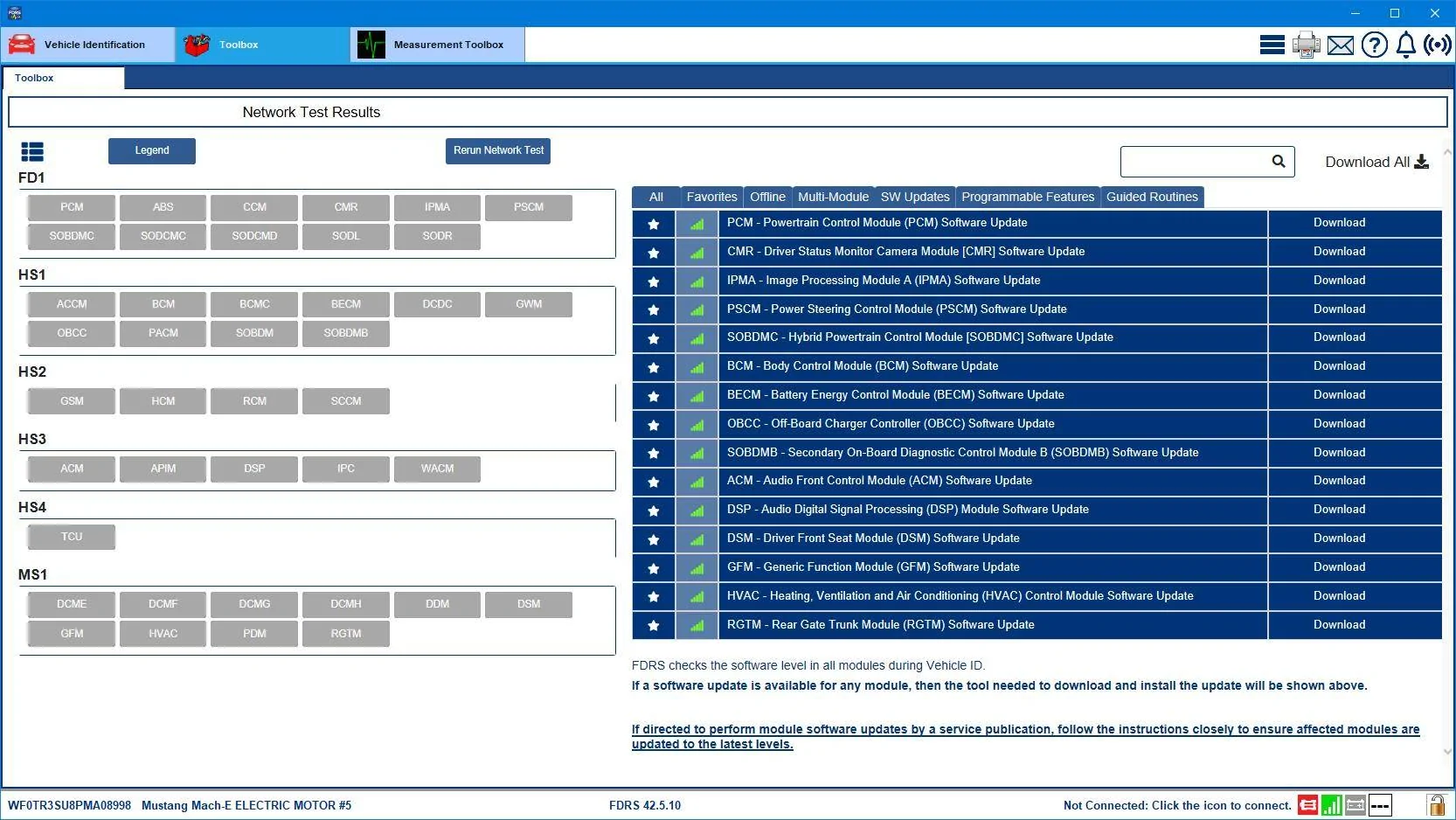Favorite the PCM Software Update star

(653, 224)
